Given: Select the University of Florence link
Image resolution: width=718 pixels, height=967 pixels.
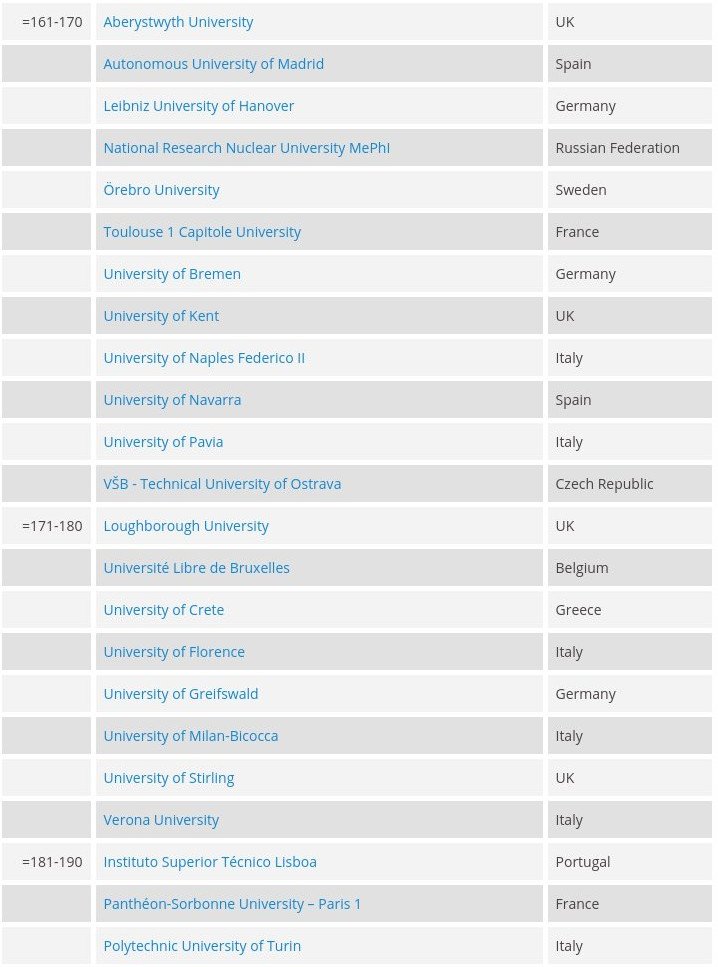Looking at the screenshot, I should [174, 652].
